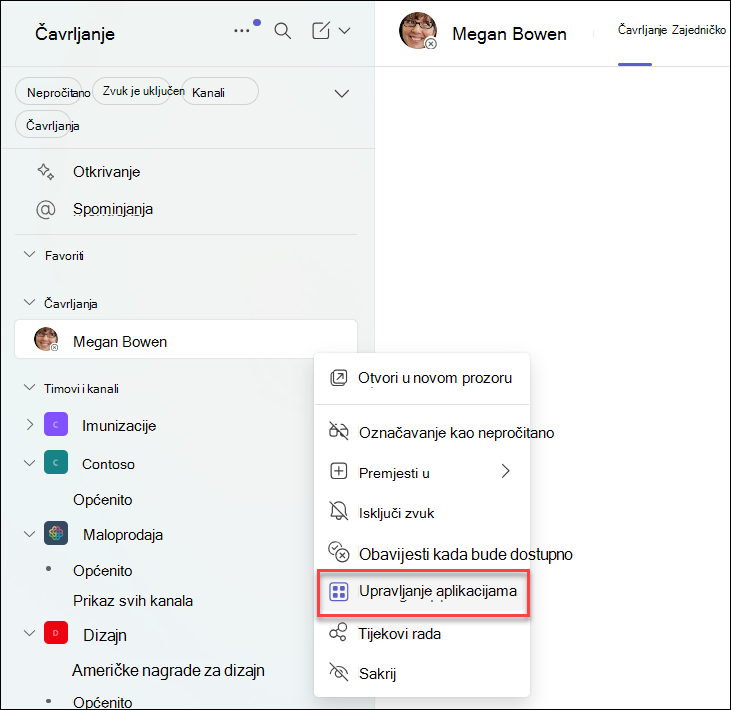
Task: Click the glasses mark-unread icon
Action: (x=338, y=431)
